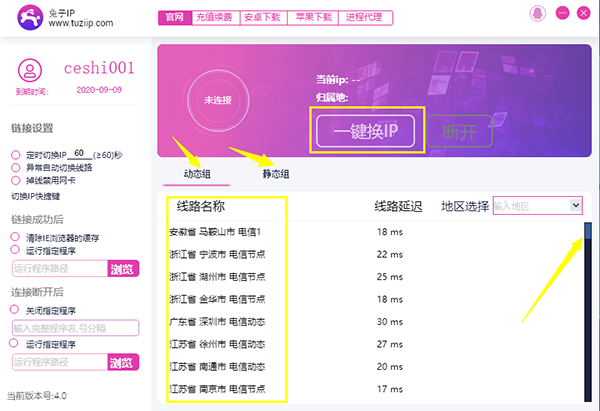Viewport: 600px width, 411px height.
Task: Close the 兔子IP window
Action: [x=583, y=13]
